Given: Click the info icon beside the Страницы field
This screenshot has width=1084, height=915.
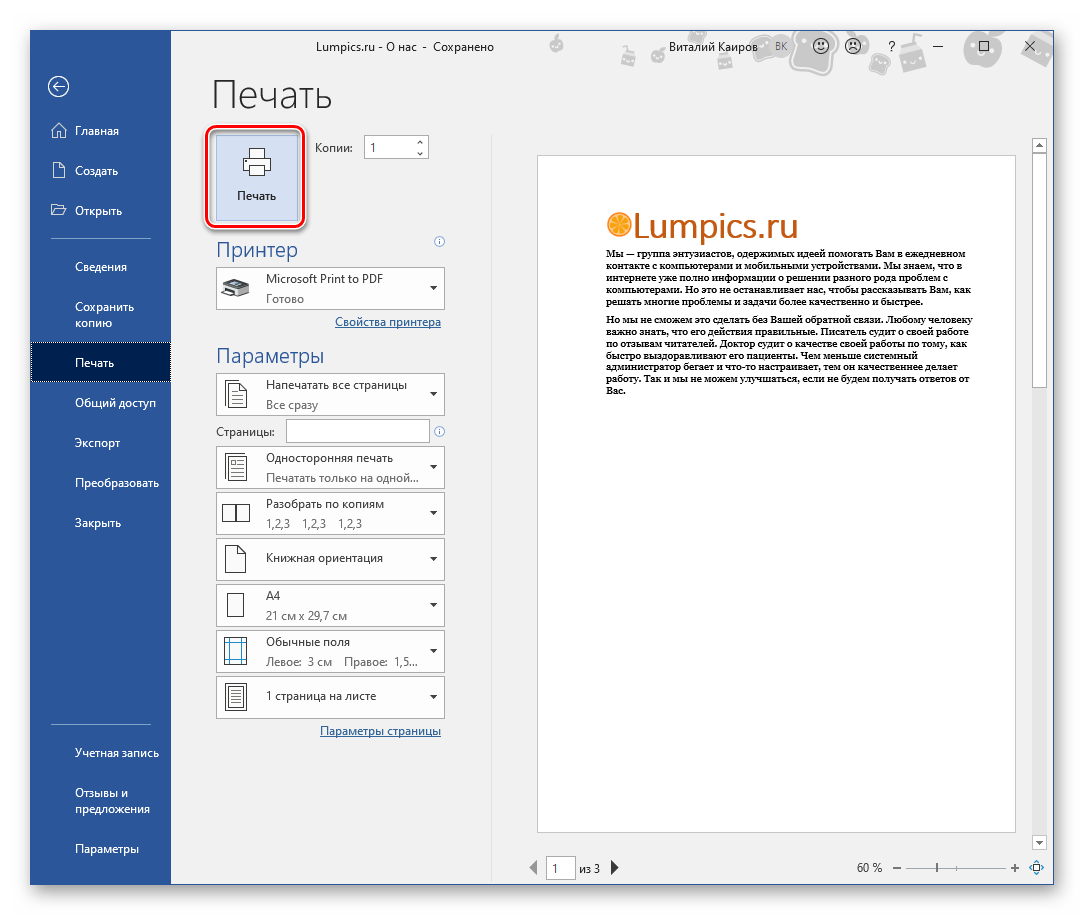Looking at the screenshot, I should click(439, 432).
